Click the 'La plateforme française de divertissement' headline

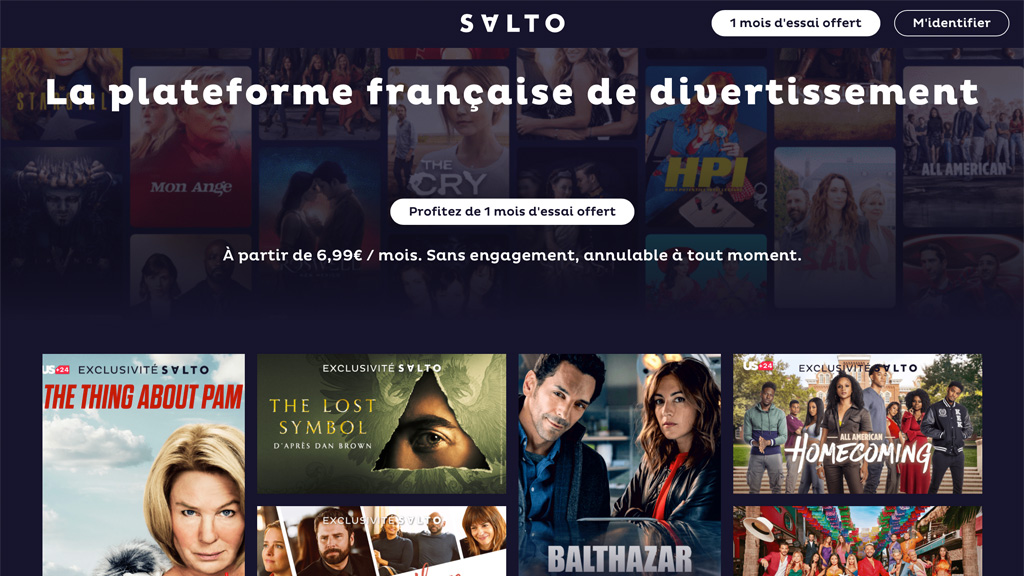[x=512, y=91]
